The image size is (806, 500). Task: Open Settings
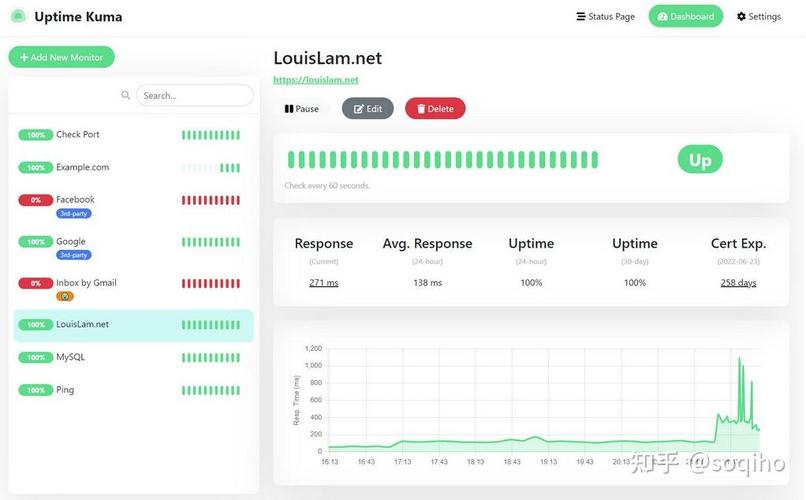coord(759,16)
